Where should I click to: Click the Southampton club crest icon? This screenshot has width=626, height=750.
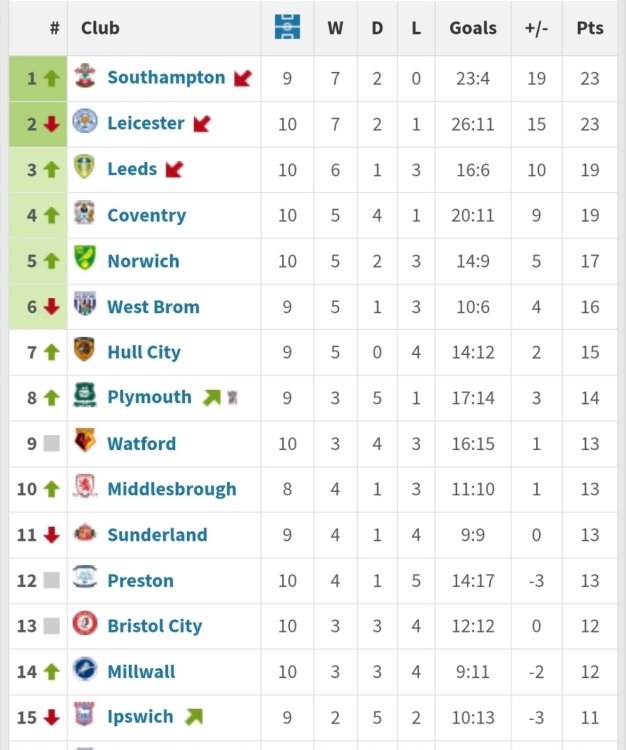point(85,77)
